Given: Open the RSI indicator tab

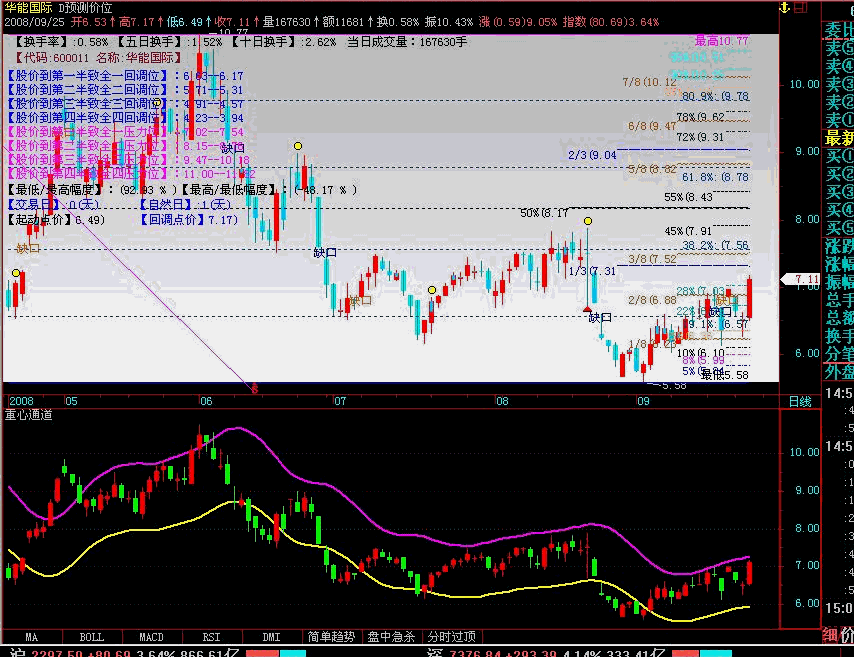Looking at the screenshot, I should click(x=211, y=637).
